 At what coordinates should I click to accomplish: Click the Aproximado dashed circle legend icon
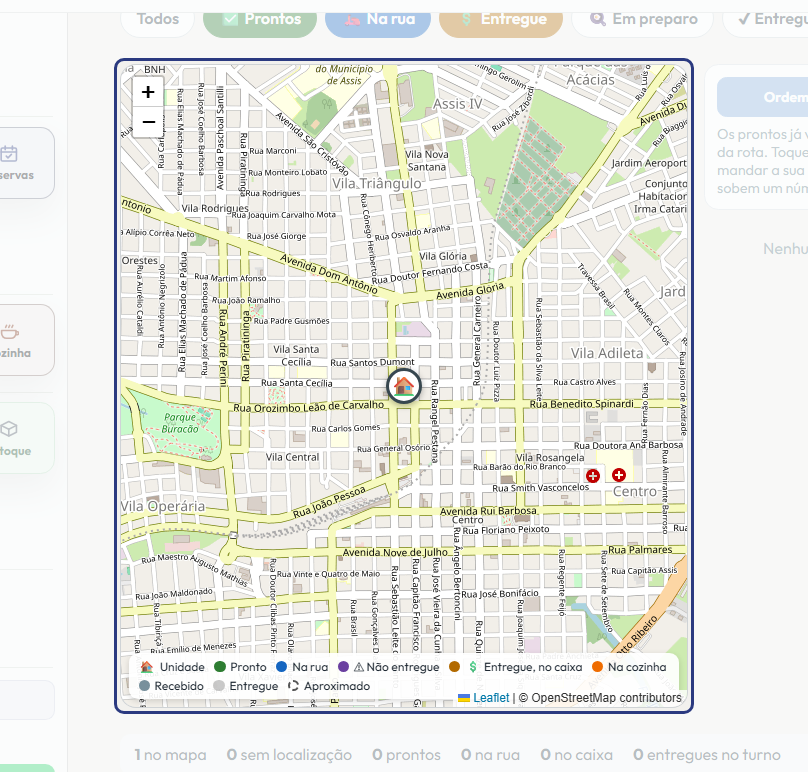293,686
